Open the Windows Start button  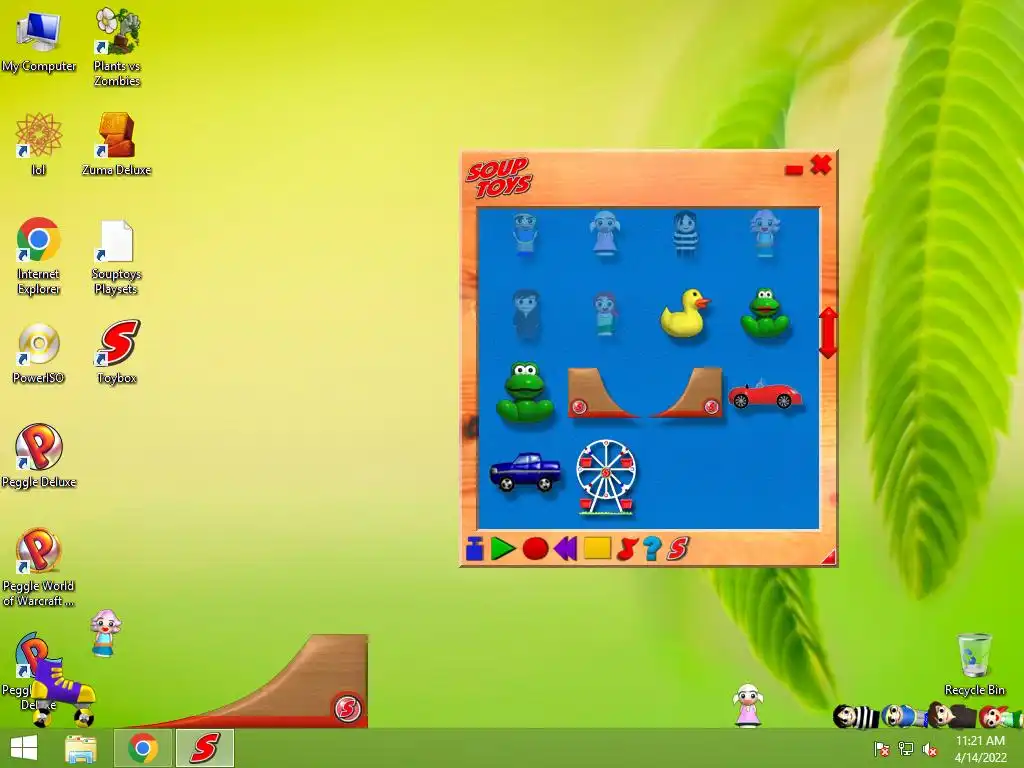point(24,748)
